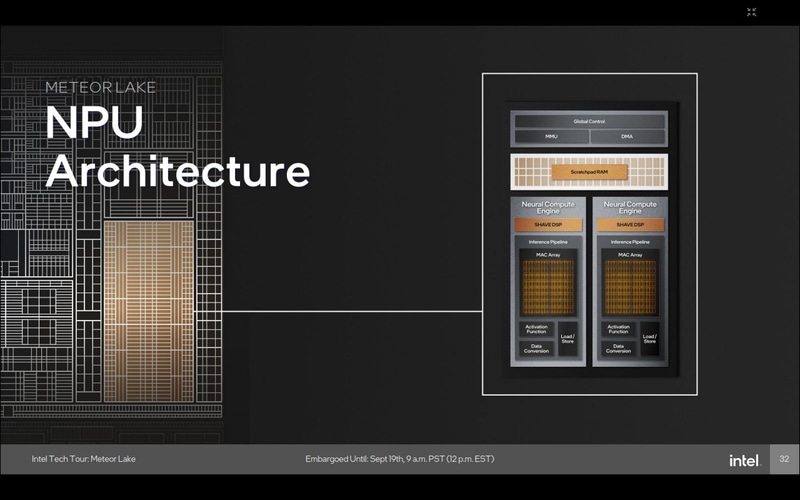Exit fullscreen using the collapse arrows icon
Viewport: 800px width, 500px height.
tap(751, 12)
